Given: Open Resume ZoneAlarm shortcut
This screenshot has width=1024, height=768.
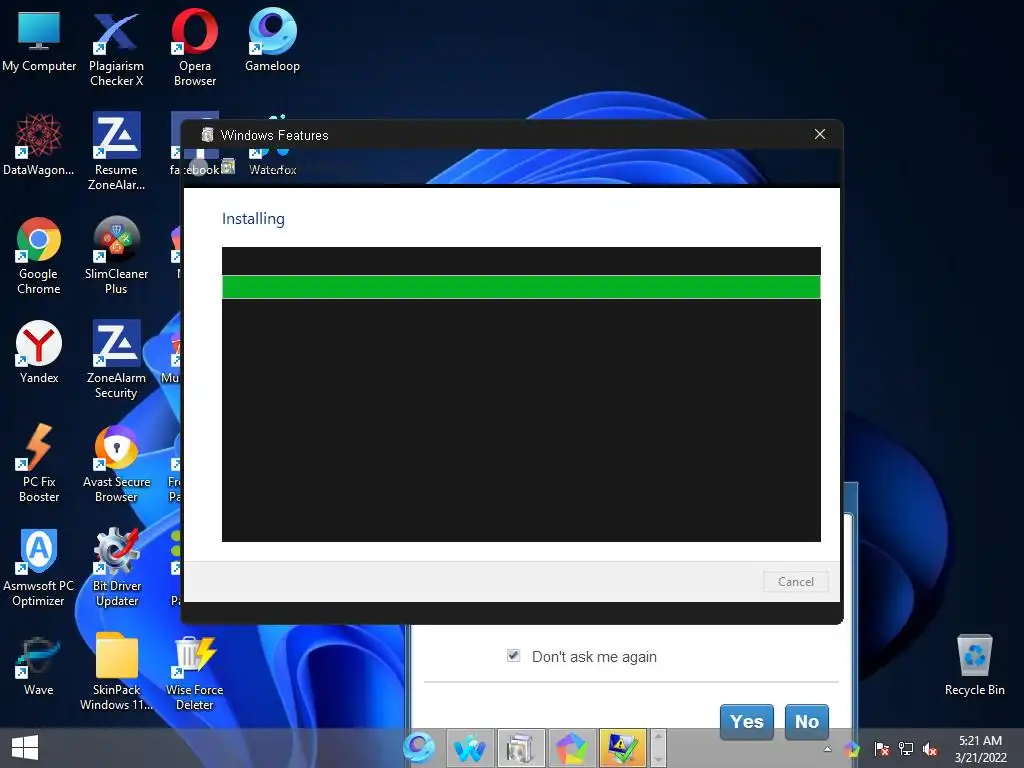Looking at the screenshot, I should tap(116, 152).
